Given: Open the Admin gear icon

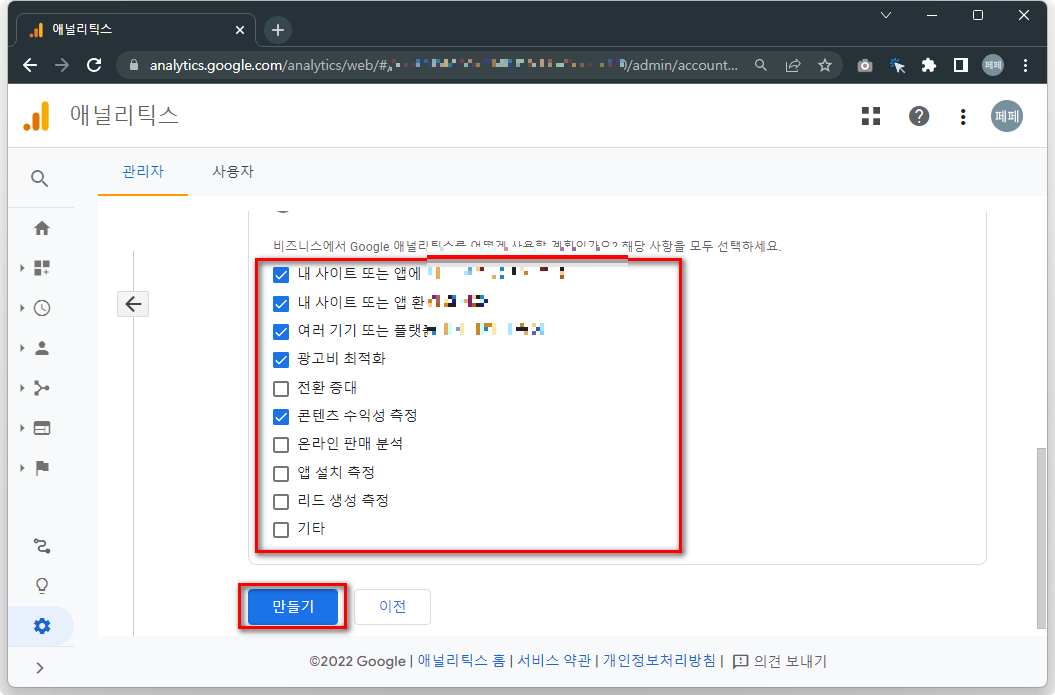Looking at the screenshot, I should point(41,625).
